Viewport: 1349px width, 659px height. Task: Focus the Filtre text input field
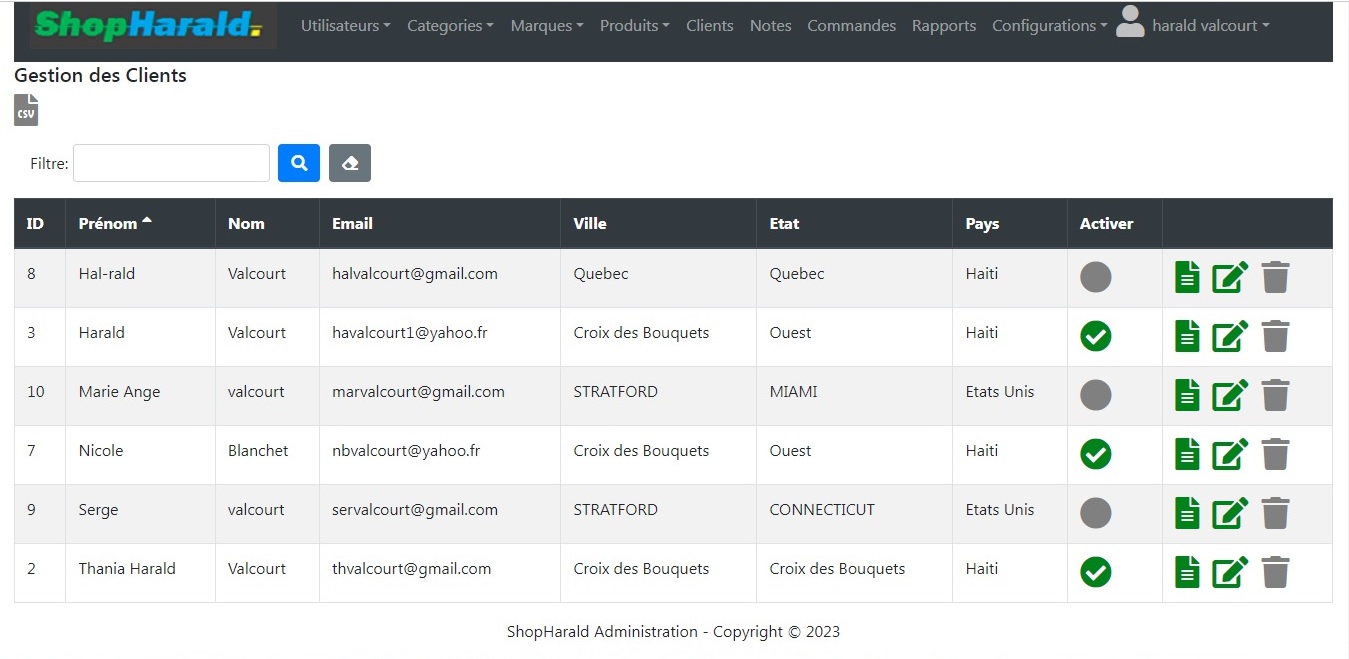click(x=171, y=163)
